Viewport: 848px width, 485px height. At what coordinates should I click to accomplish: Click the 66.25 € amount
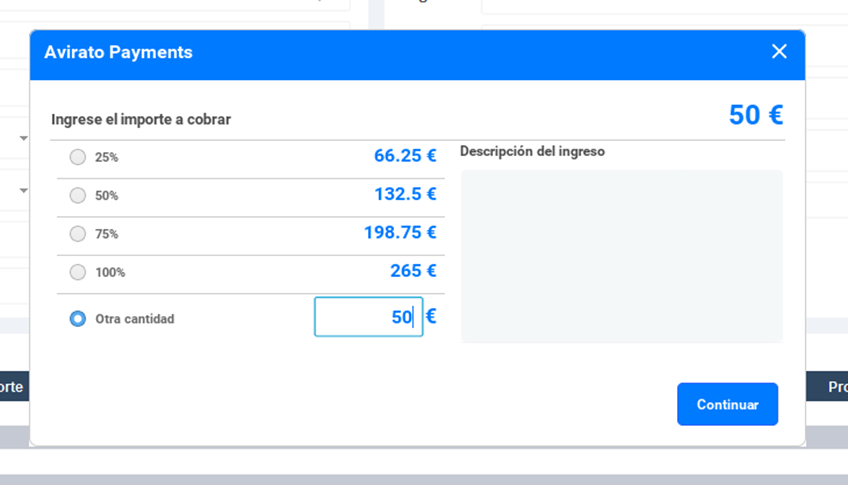pyautogui.click(x=405, y=156)
